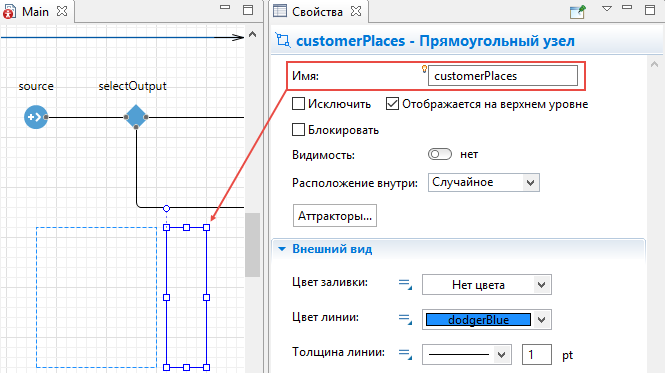Enable the Исключить checkbox

(298, 104)
